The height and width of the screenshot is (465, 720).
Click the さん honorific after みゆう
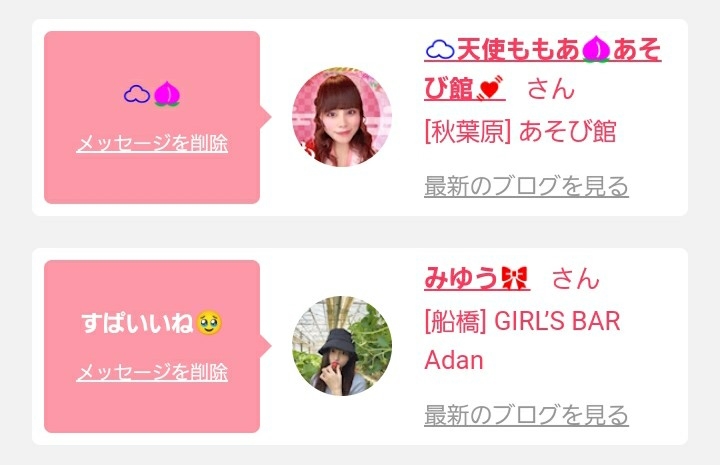576,279
